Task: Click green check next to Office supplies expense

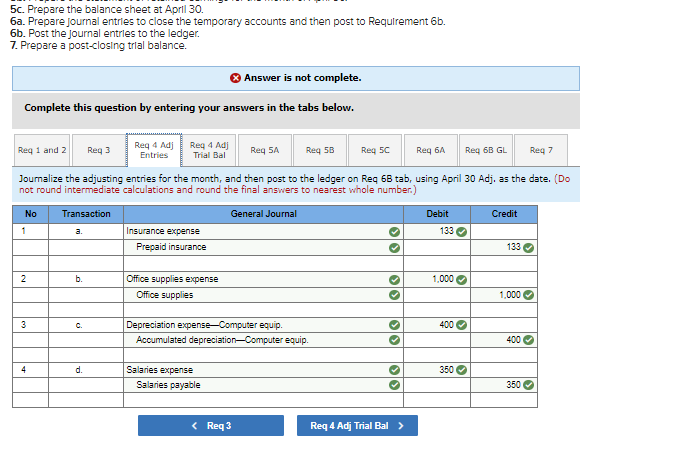Action: pos(394,280)
